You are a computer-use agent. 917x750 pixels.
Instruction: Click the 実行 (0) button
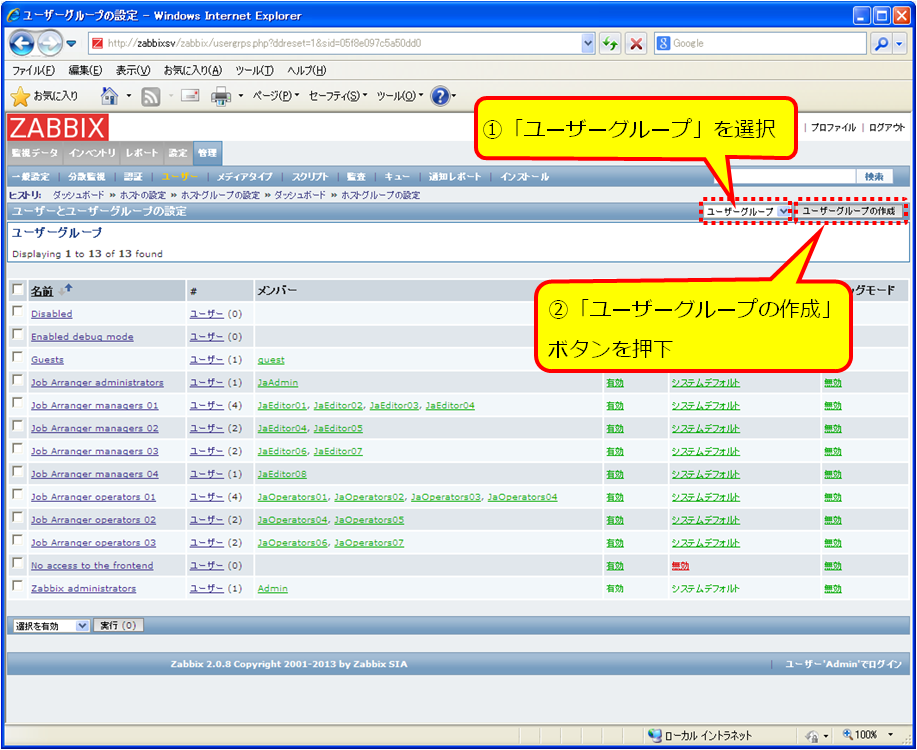pyautogui.click(x=118, y=625)
